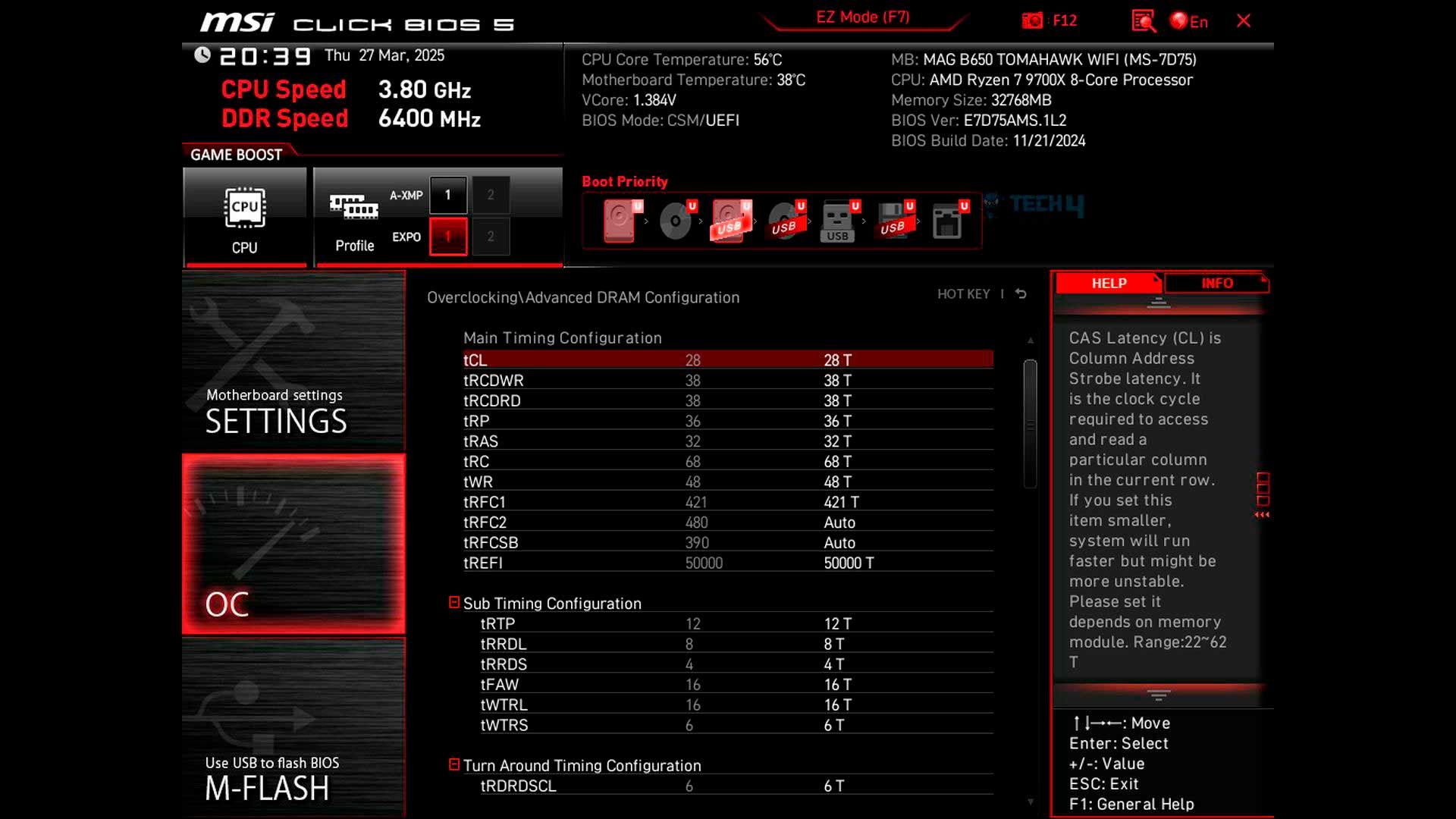
Task: Toggle EXPO profile 2
Action: pyautogui.click(x=491, y=237)
